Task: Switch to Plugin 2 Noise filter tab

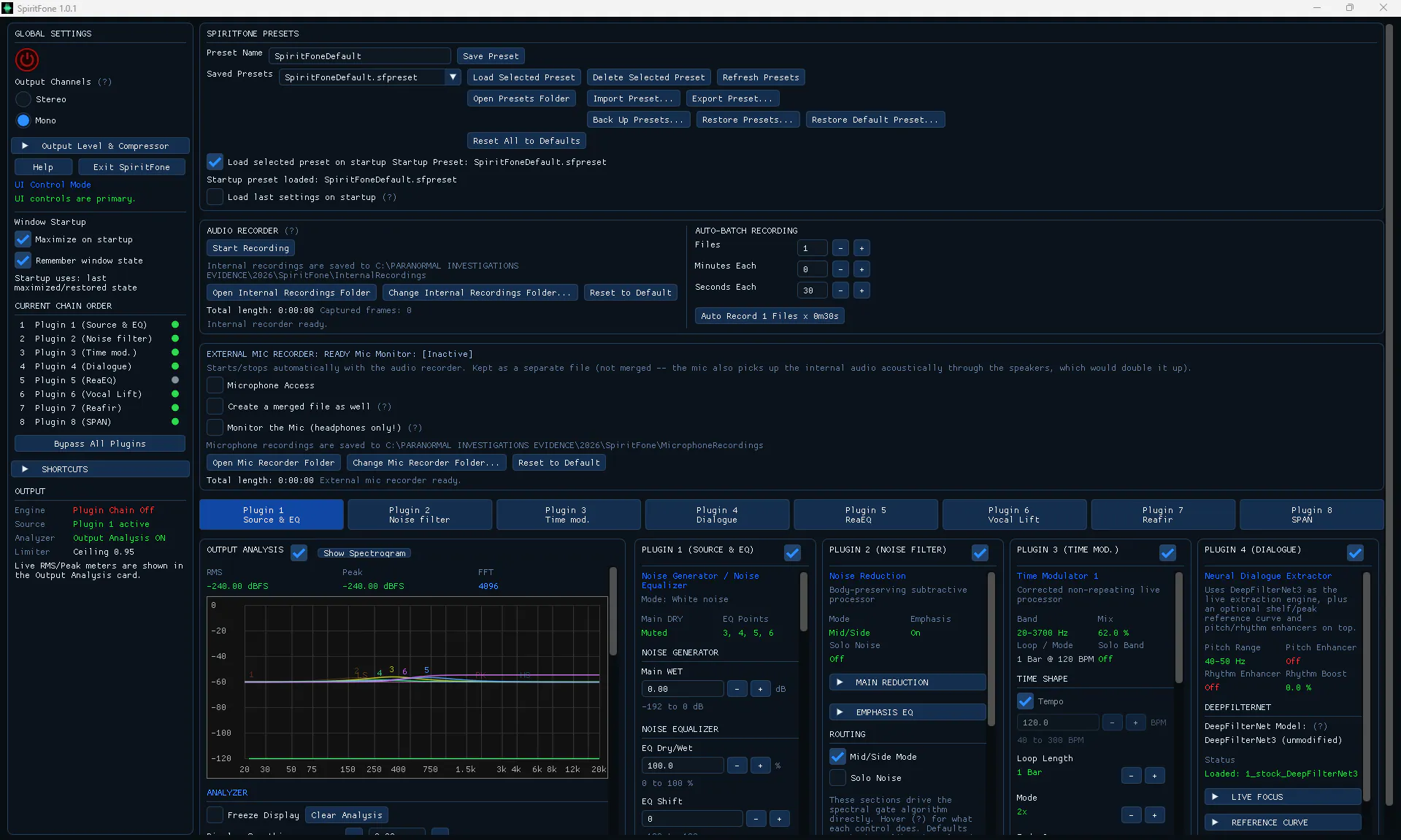Action: 420,515
